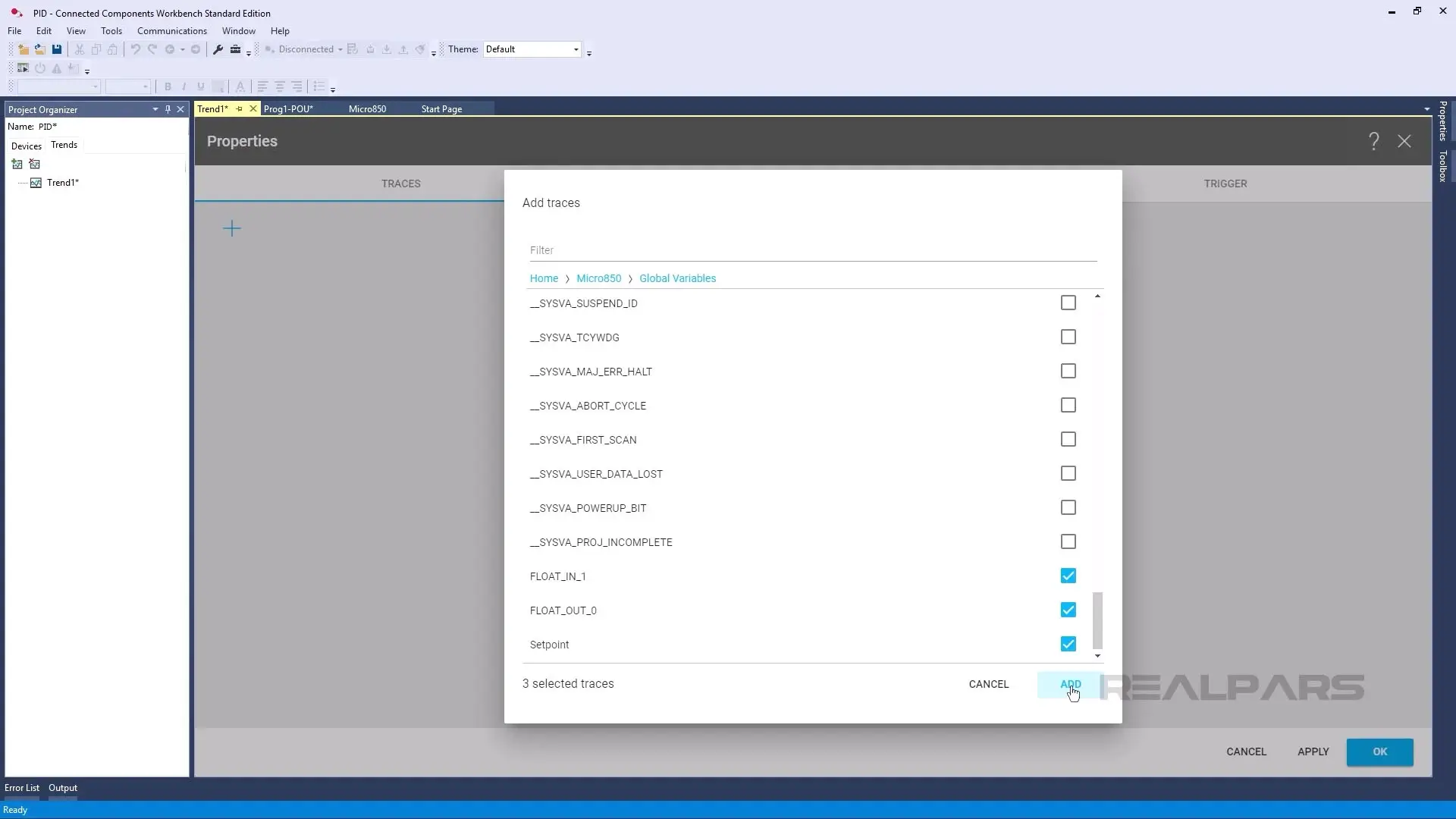Image resolution: width=1456 pixels, height=819 pixels.
Task: Uncheck the Setpoint trace checkbox
Action: [x=1068, y=644]
